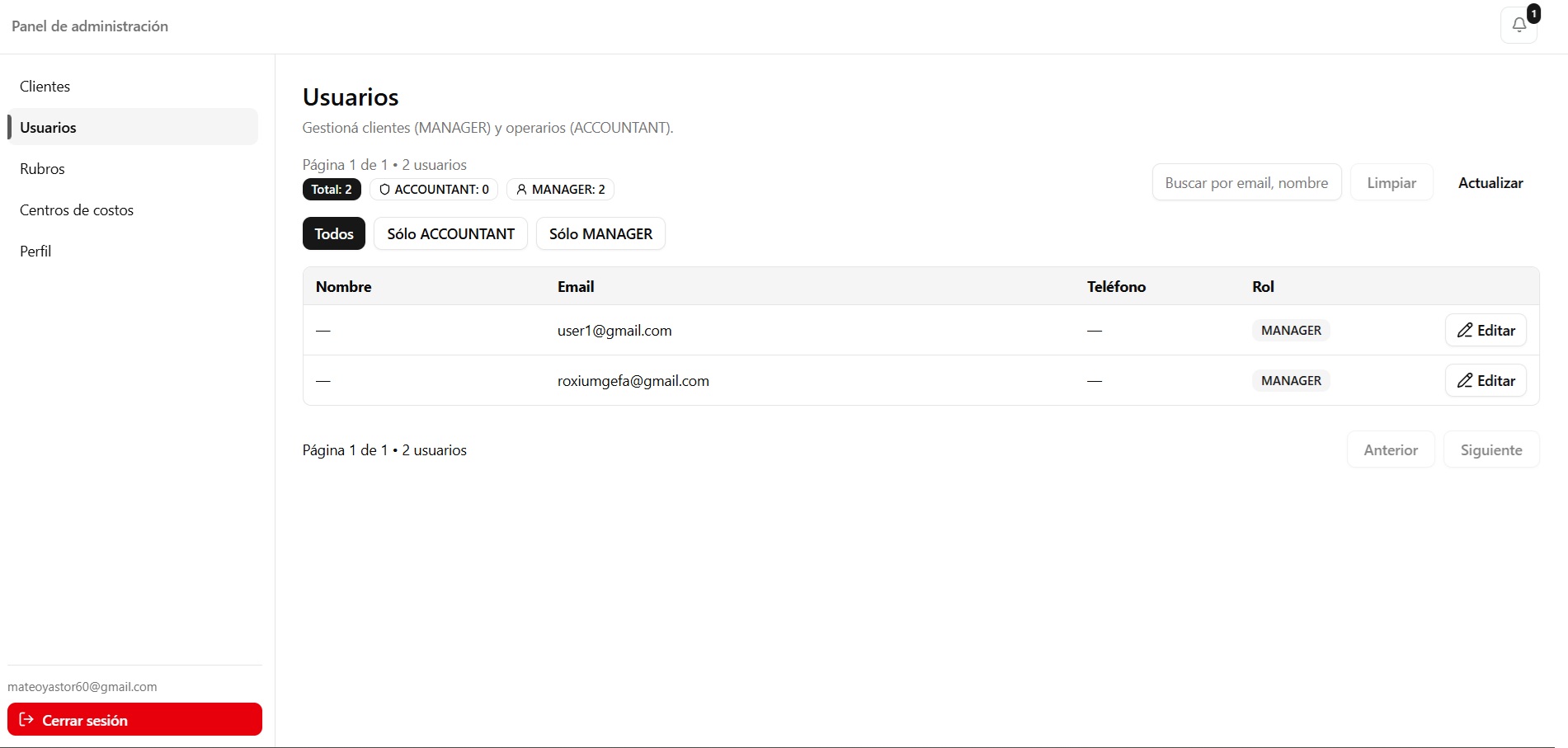Click the notification count badge
This screenshot has width=1568, height=748.
point(1533,13)
